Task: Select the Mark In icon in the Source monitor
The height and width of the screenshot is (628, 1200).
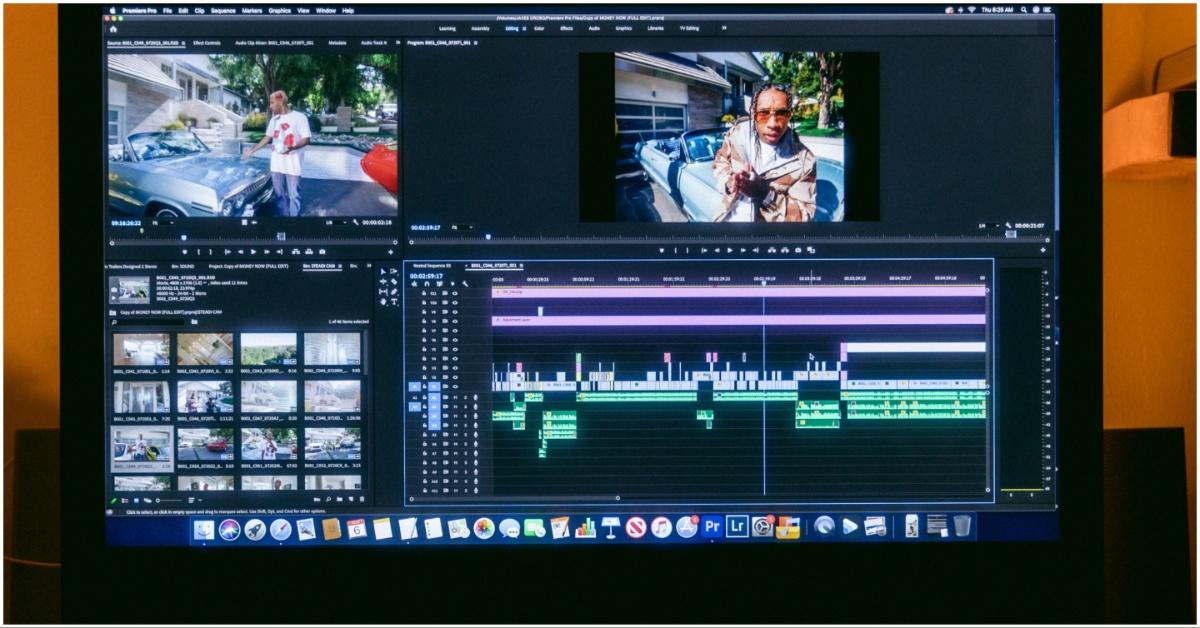Action: [198, 251]
